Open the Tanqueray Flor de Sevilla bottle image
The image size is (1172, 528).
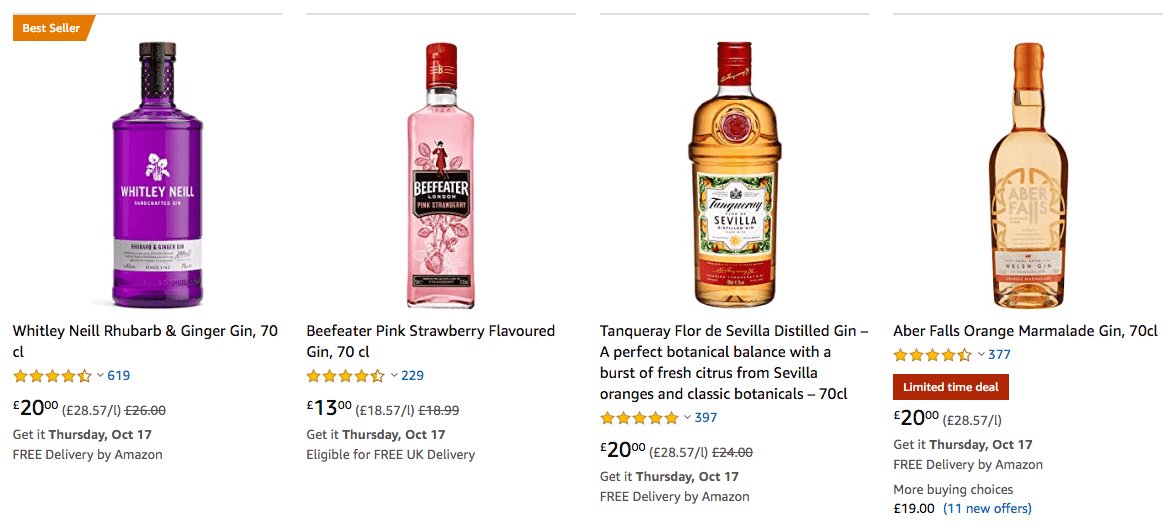(733, 175)
